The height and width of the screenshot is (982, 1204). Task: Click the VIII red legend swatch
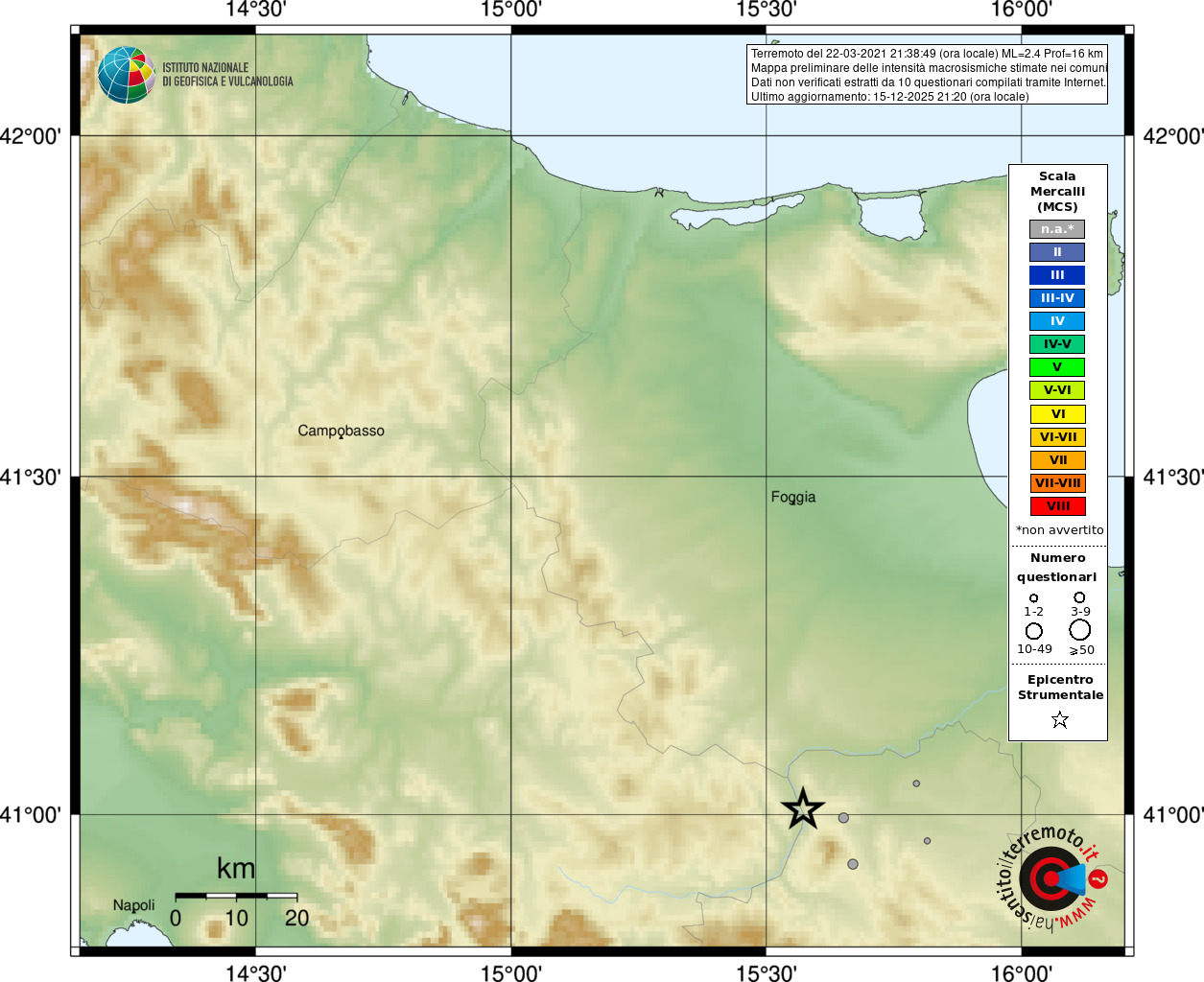(1058, 506)
